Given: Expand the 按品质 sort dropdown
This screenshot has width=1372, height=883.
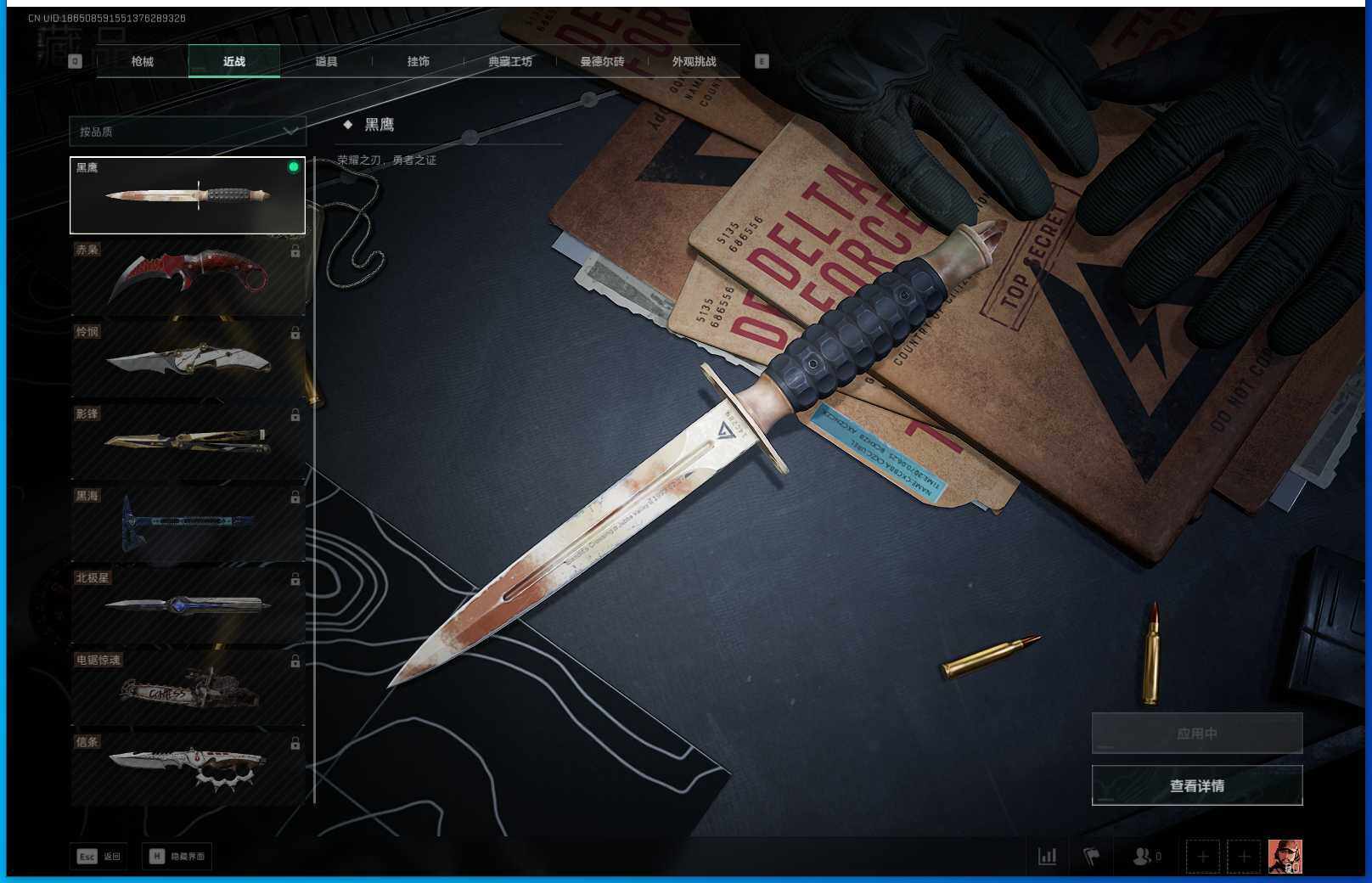Looking at the screenshot, I should [x=188, y=132].
